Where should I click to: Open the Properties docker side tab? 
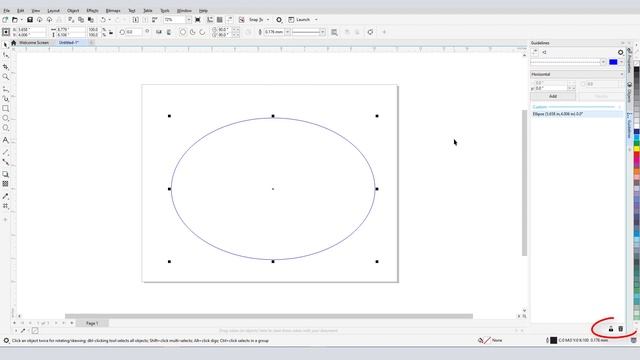pyautogui.click(x=630, y=60)
